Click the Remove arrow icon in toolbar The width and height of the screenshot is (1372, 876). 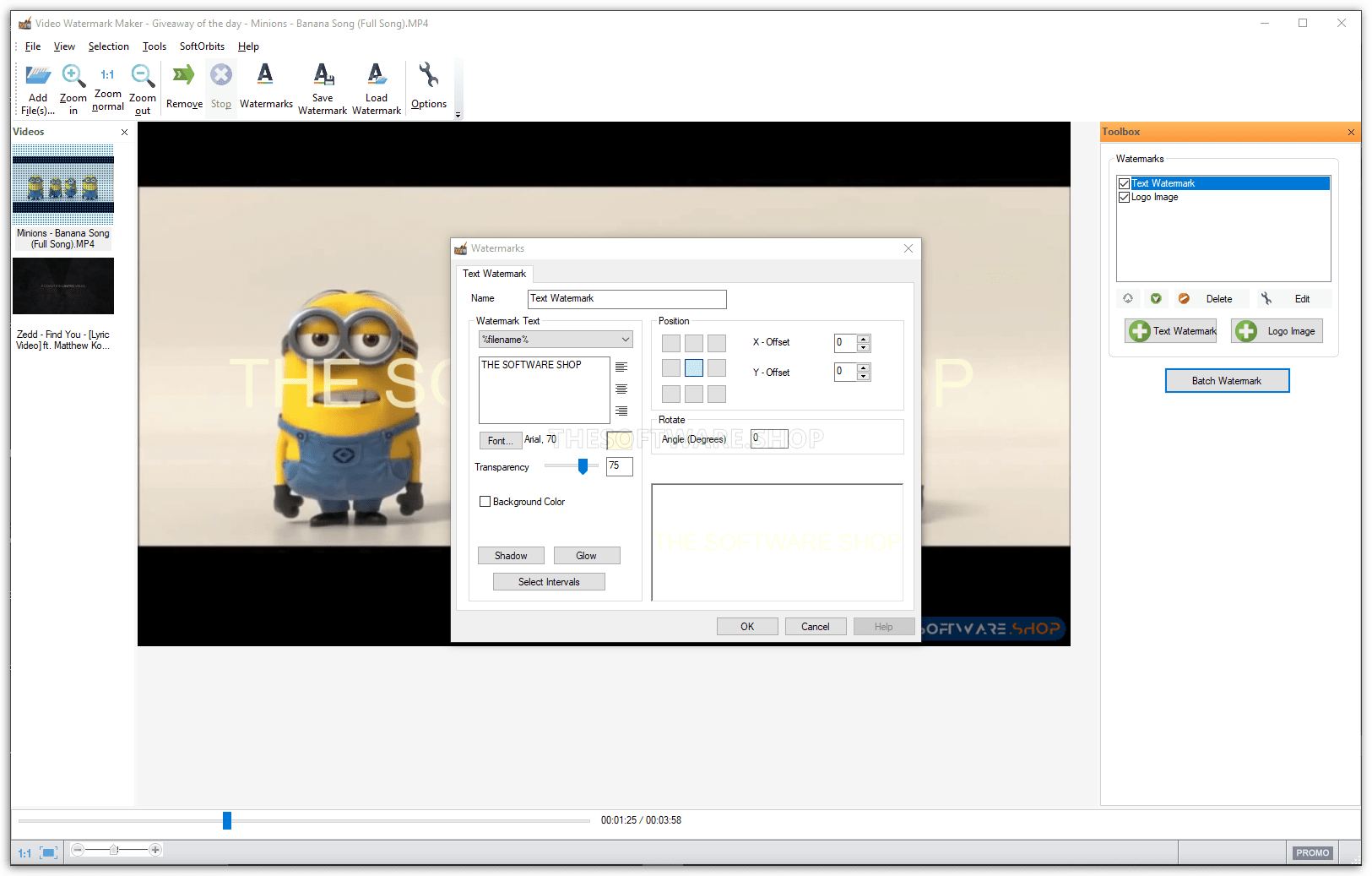point(184,76)
